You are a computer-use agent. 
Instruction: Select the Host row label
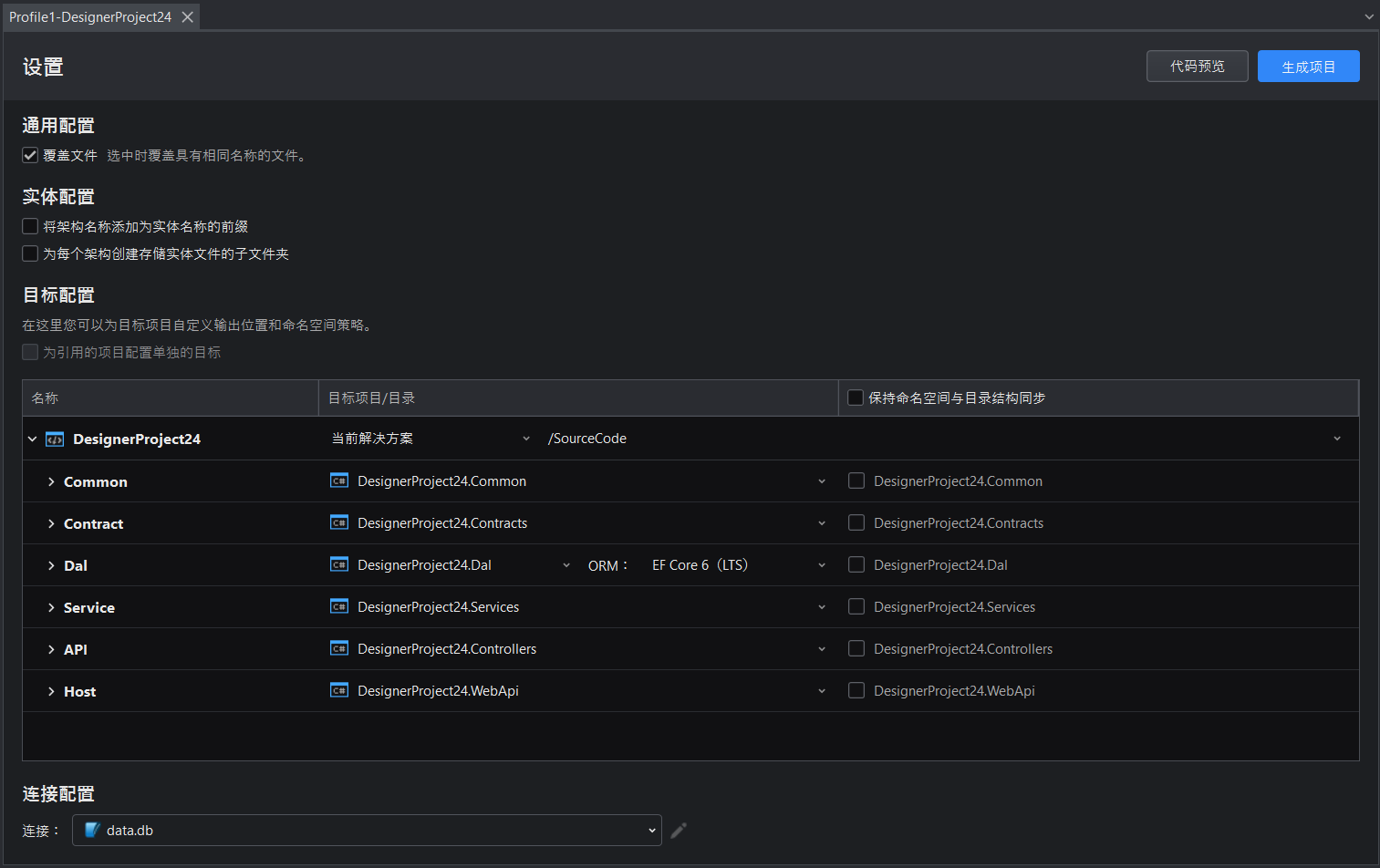79,691
